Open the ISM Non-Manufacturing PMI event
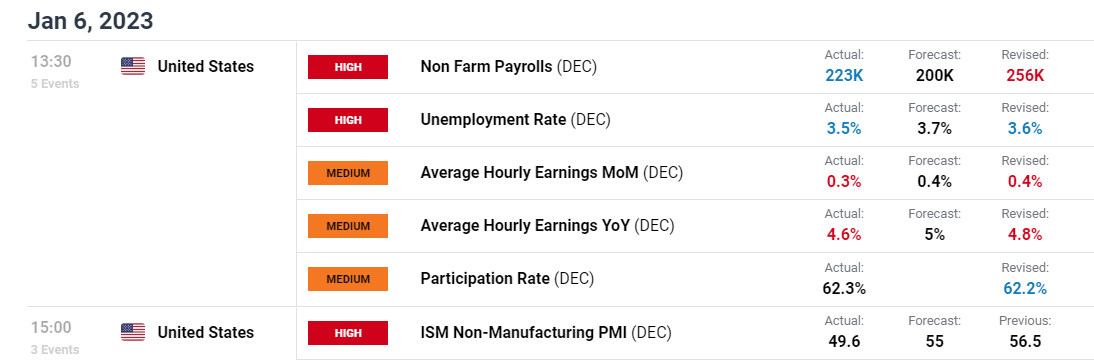The image size is (1094, 360). 546,333
